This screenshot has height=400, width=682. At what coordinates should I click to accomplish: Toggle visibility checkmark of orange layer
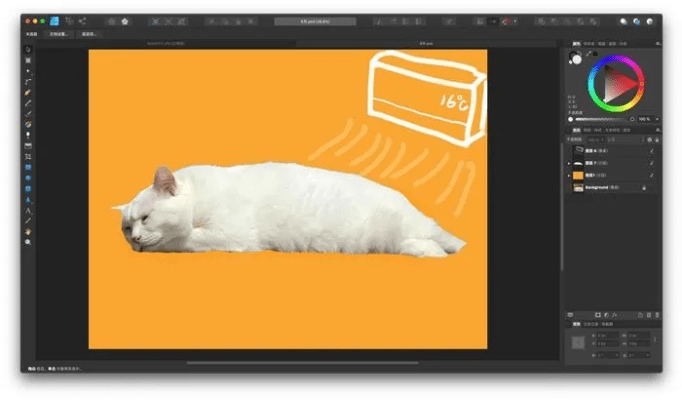coord(652,175)
